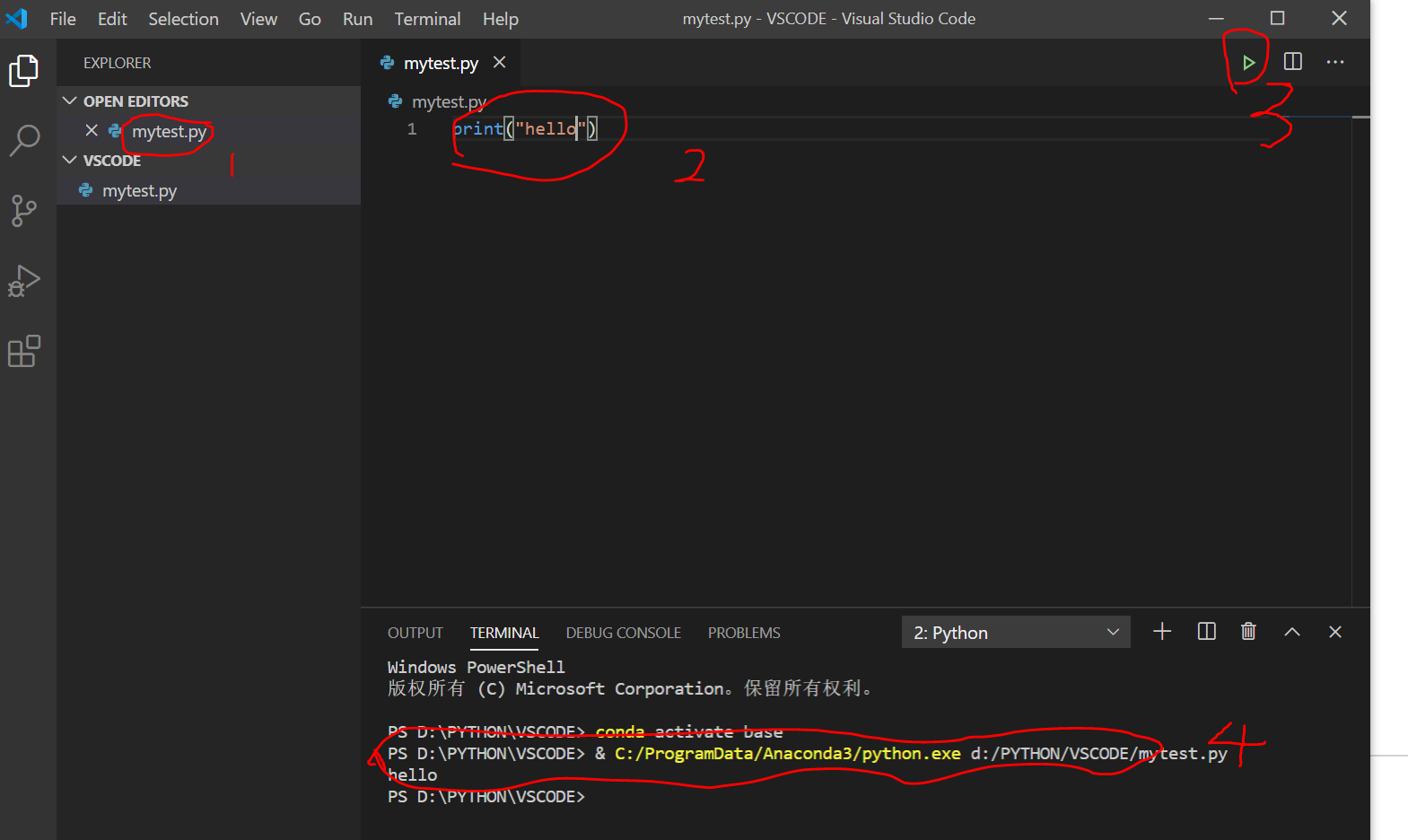Screen dimensions: 1408x840
Task: Open the Run menu
Action: point(357,19)
